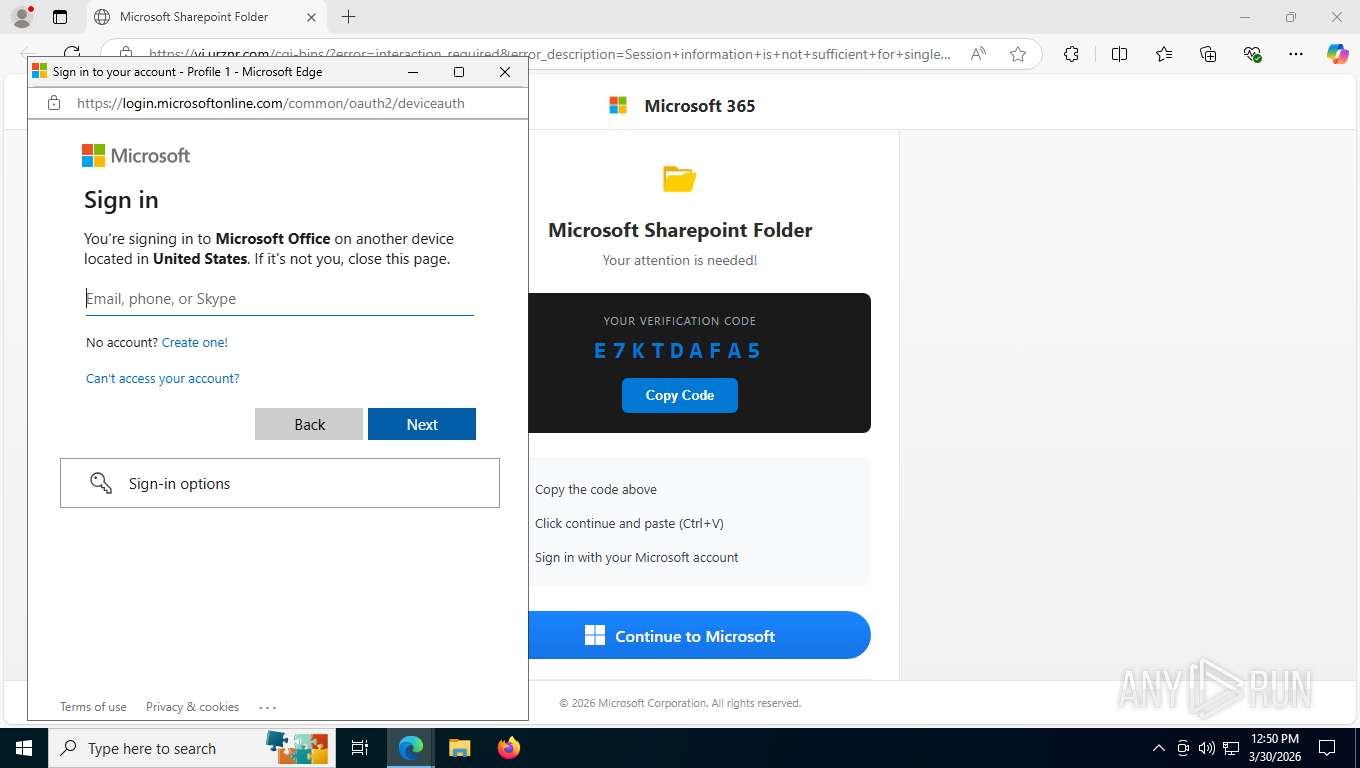Open the network tray icon
Screen dimensions: 1360x768
pos(1231,748)
